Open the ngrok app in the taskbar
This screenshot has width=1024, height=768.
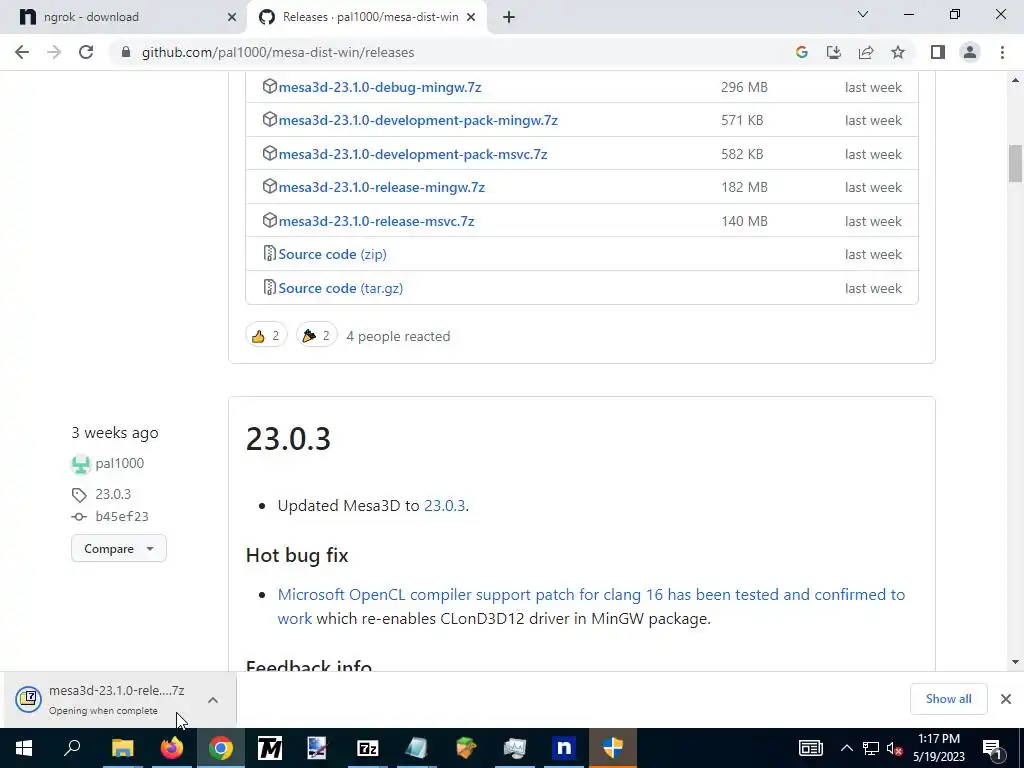pos(564,748)
